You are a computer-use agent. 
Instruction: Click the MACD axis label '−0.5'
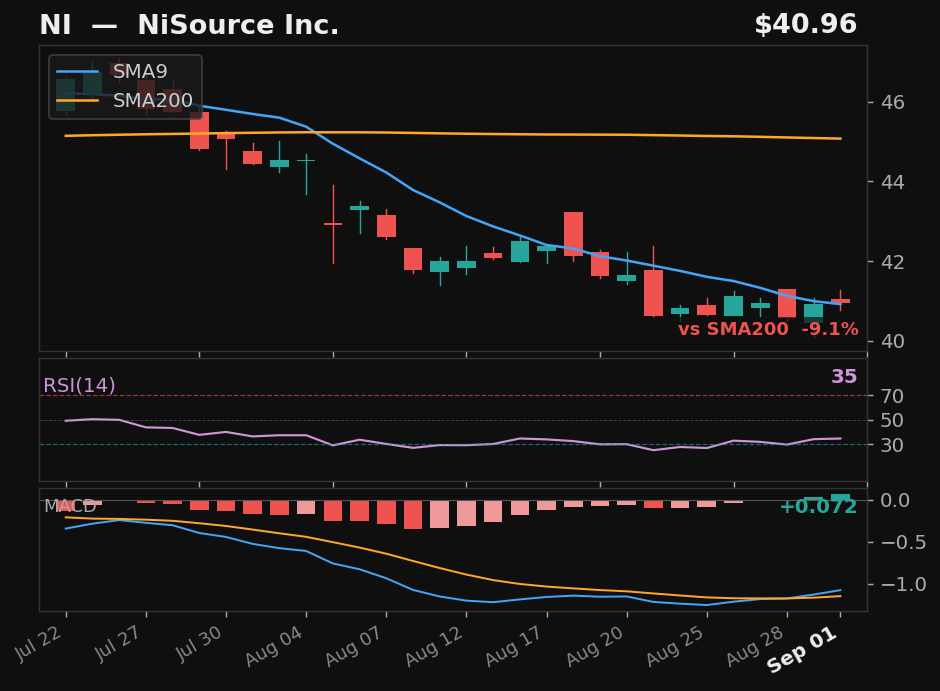pos(903,542)
